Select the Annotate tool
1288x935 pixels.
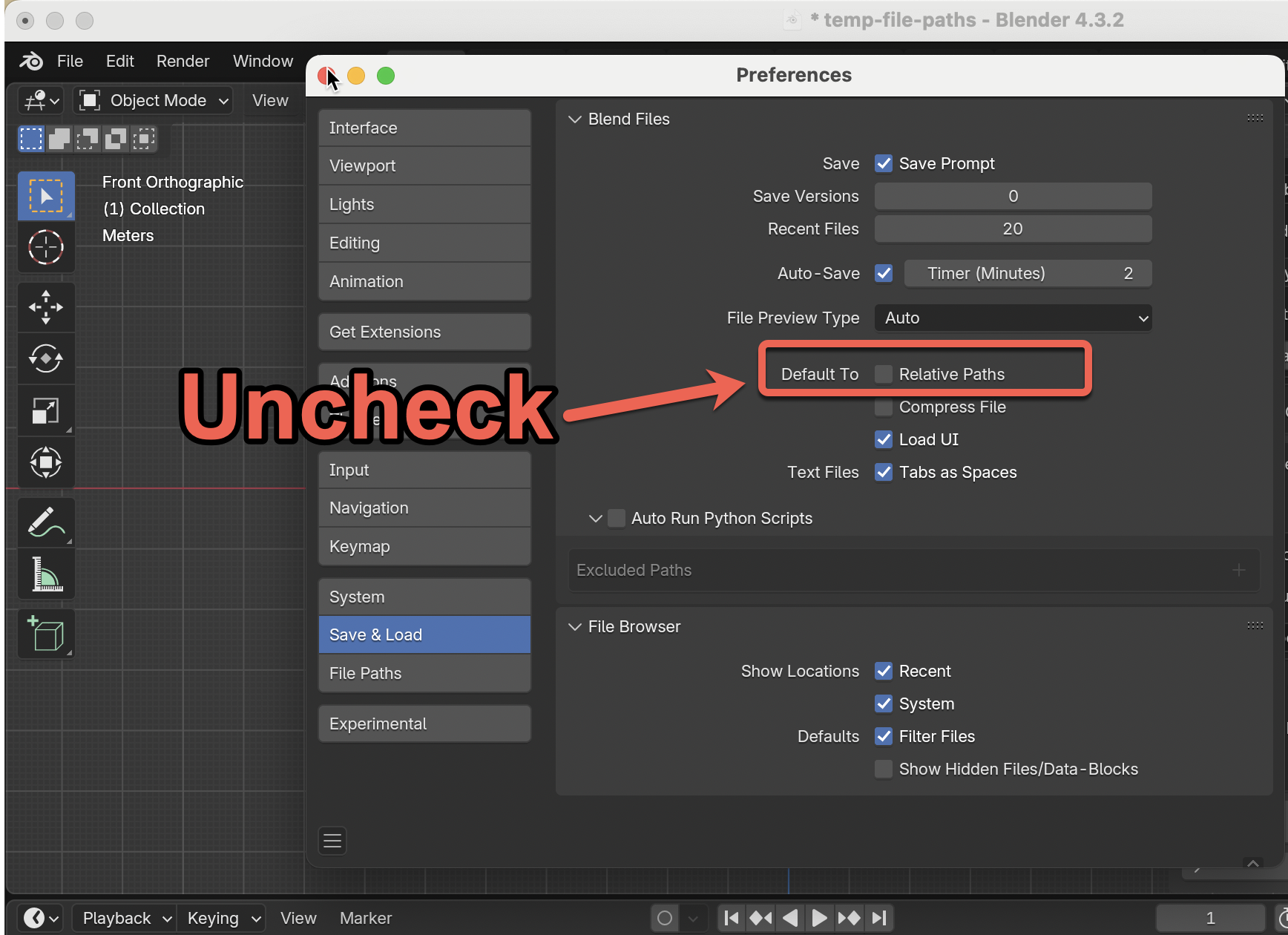coord(46,522)
